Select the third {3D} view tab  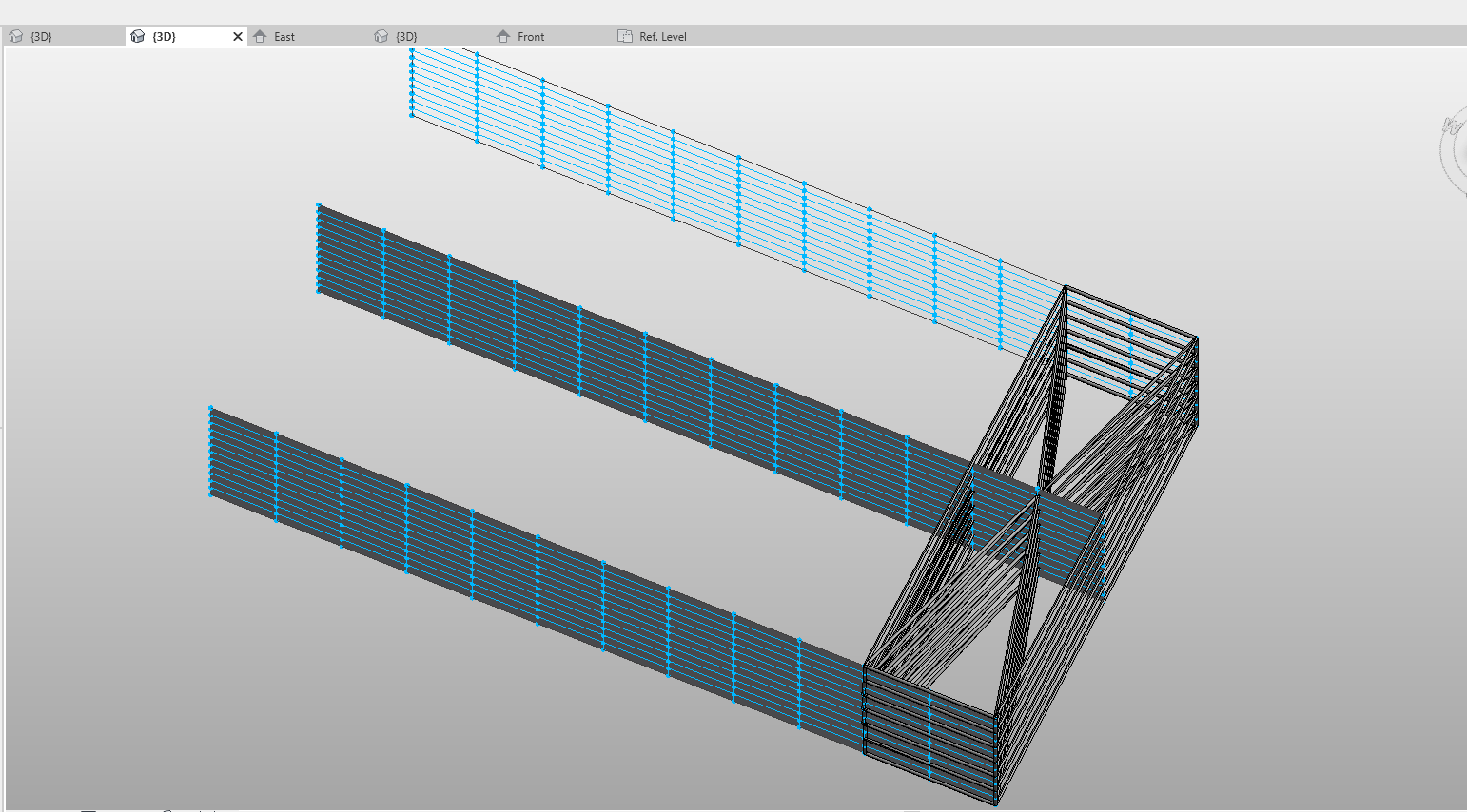(x=407, y=36)
